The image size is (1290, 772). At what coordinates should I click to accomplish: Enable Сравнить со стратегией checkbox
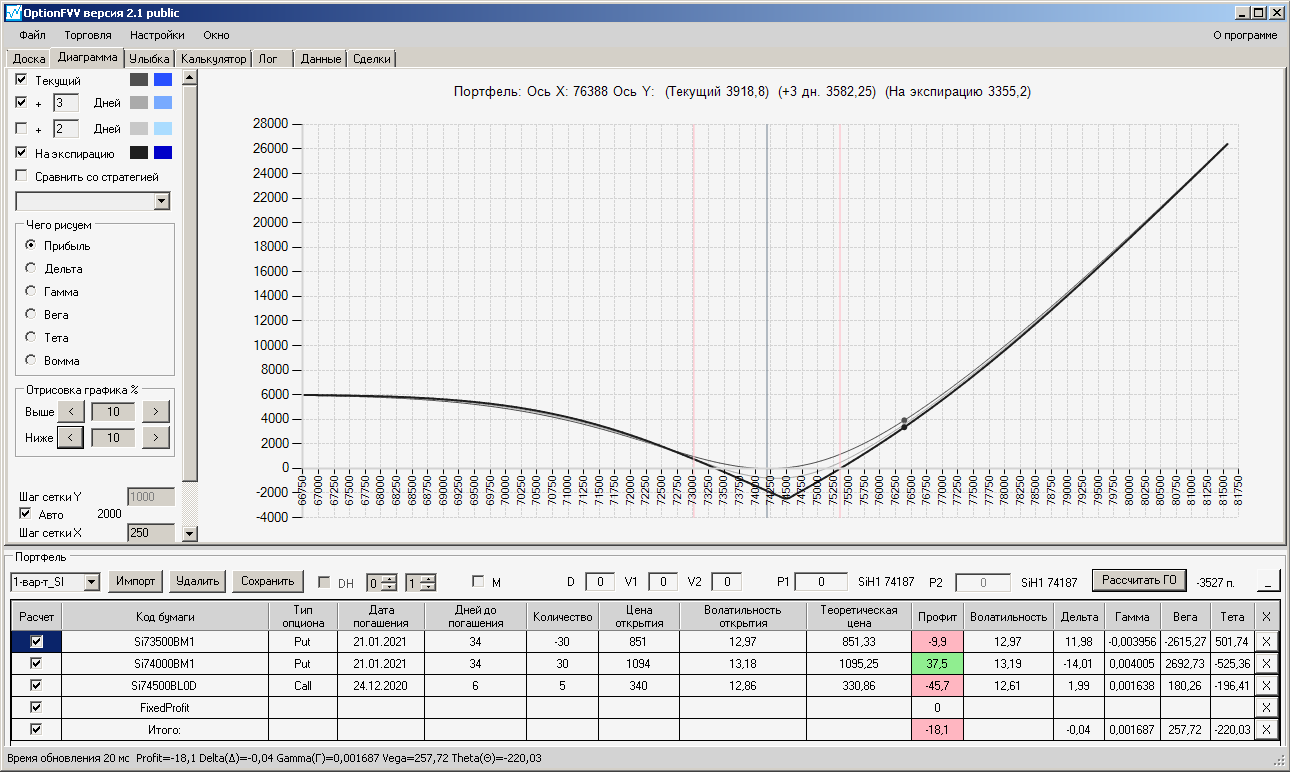[22, 176]
